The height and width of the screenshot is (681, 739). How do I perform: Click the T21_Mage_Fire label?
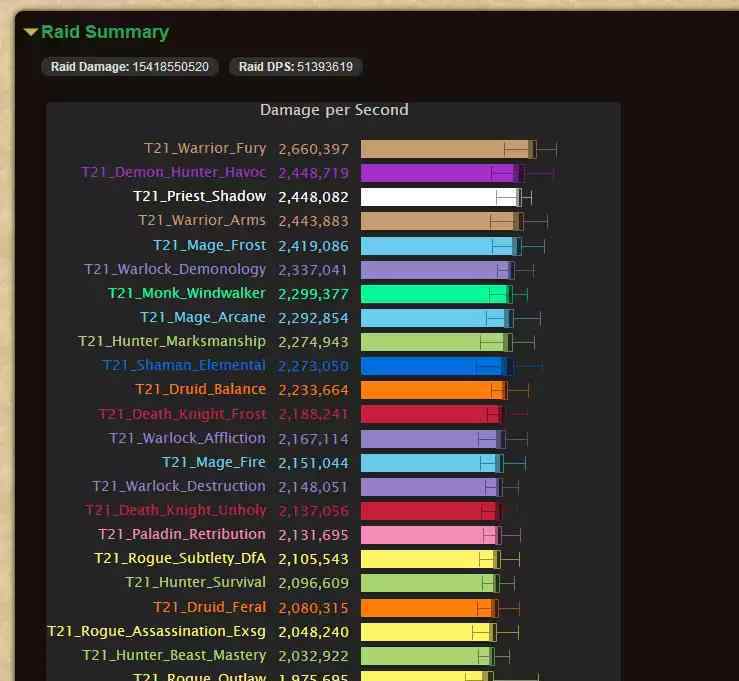(214, 463)
